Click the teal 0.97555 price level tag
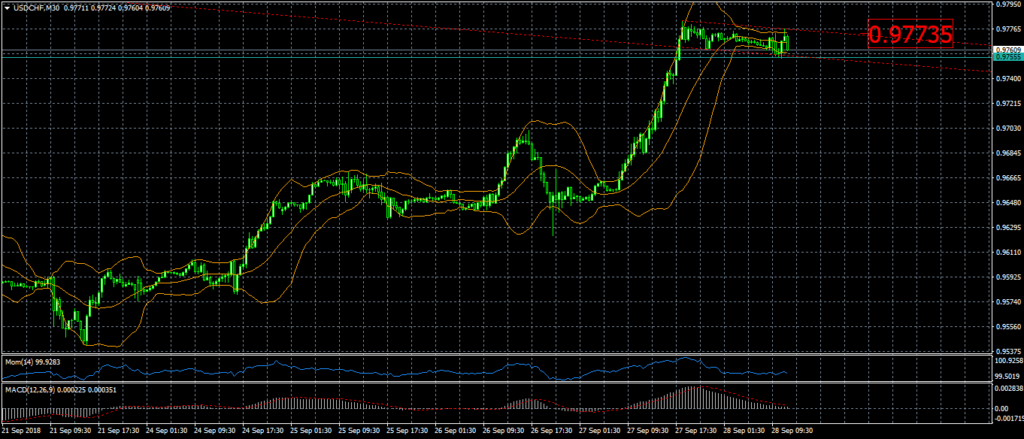The height and width of the screenshot is (439, 1024). 1005,57
